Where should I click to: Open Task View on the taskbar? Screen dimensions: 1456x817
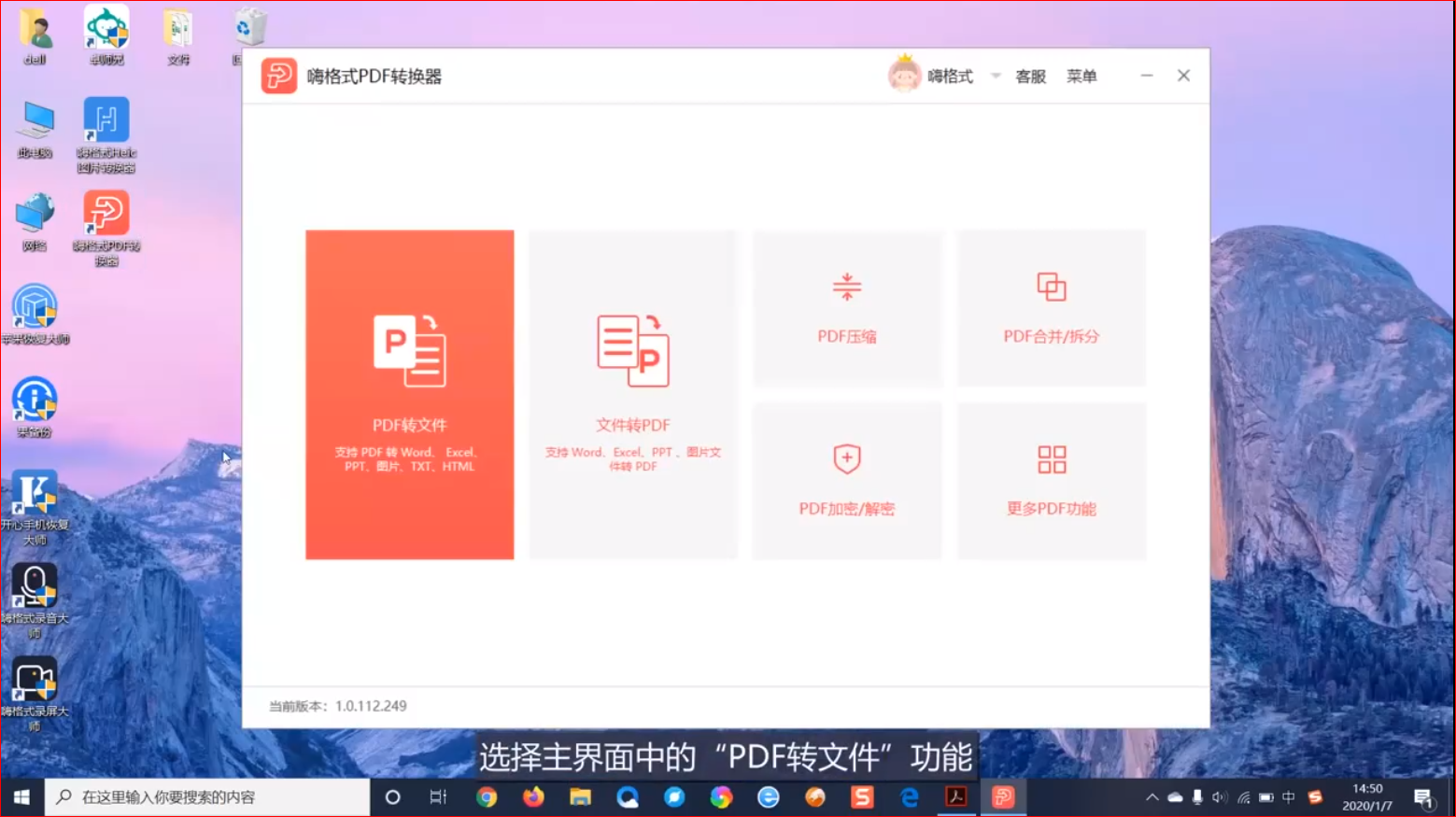pyautogui.click(x=438, y=796)
